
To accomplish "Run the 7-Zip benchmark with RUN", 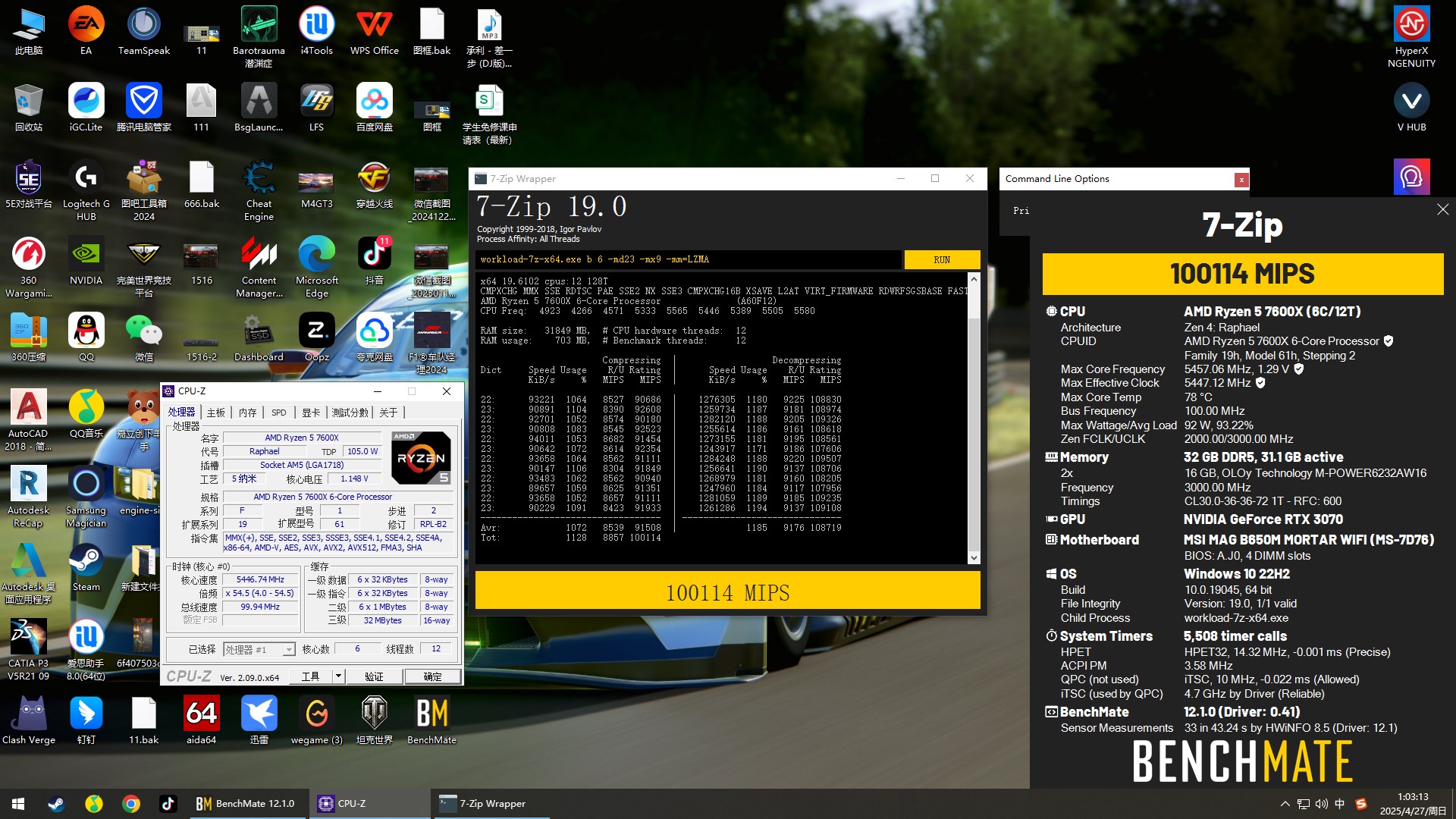I will pyautogui.click(x=942, y=259).
